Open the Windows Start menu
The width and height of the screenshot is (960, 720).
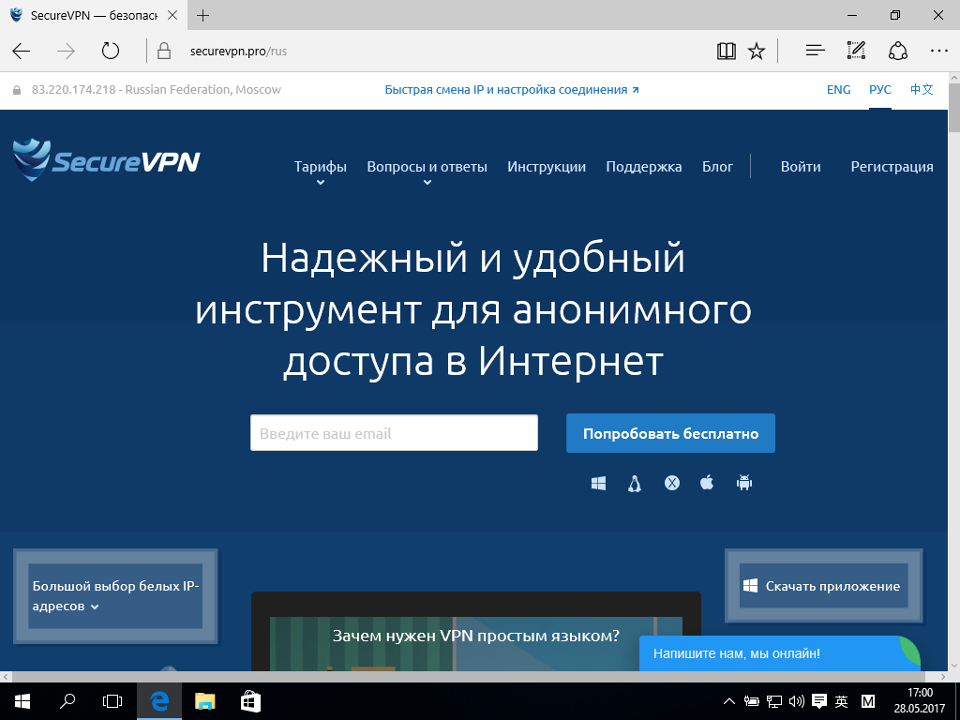[x=22, y=702]
